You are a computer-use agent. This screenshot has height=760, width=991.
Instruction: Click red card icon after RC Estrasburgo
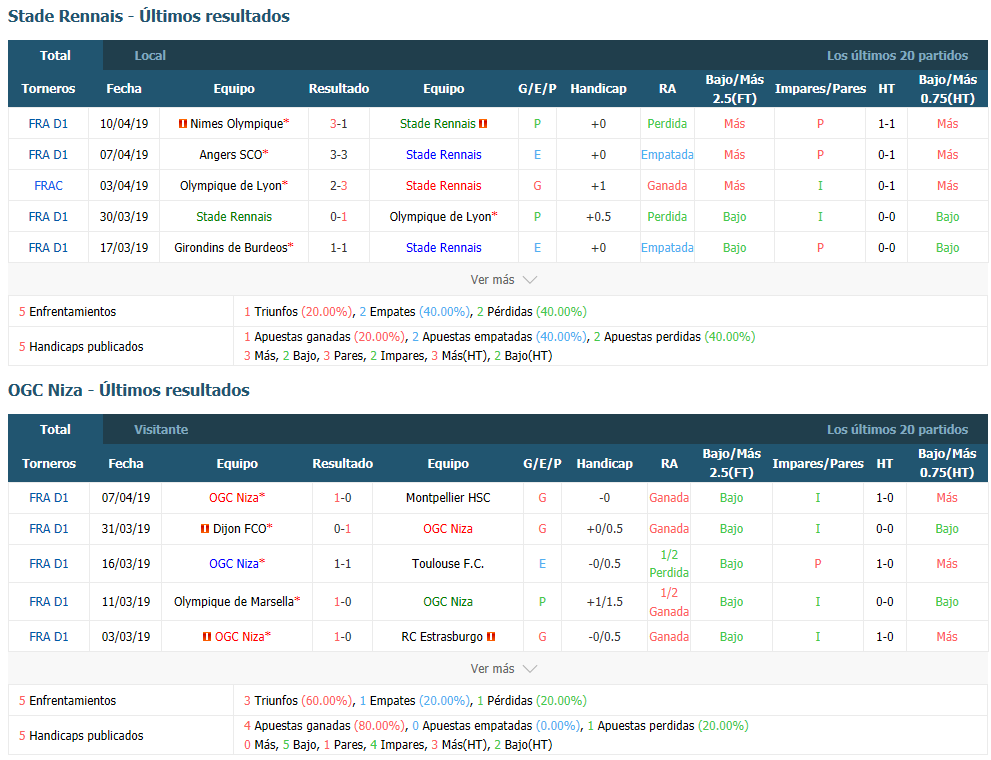point(491,637)
